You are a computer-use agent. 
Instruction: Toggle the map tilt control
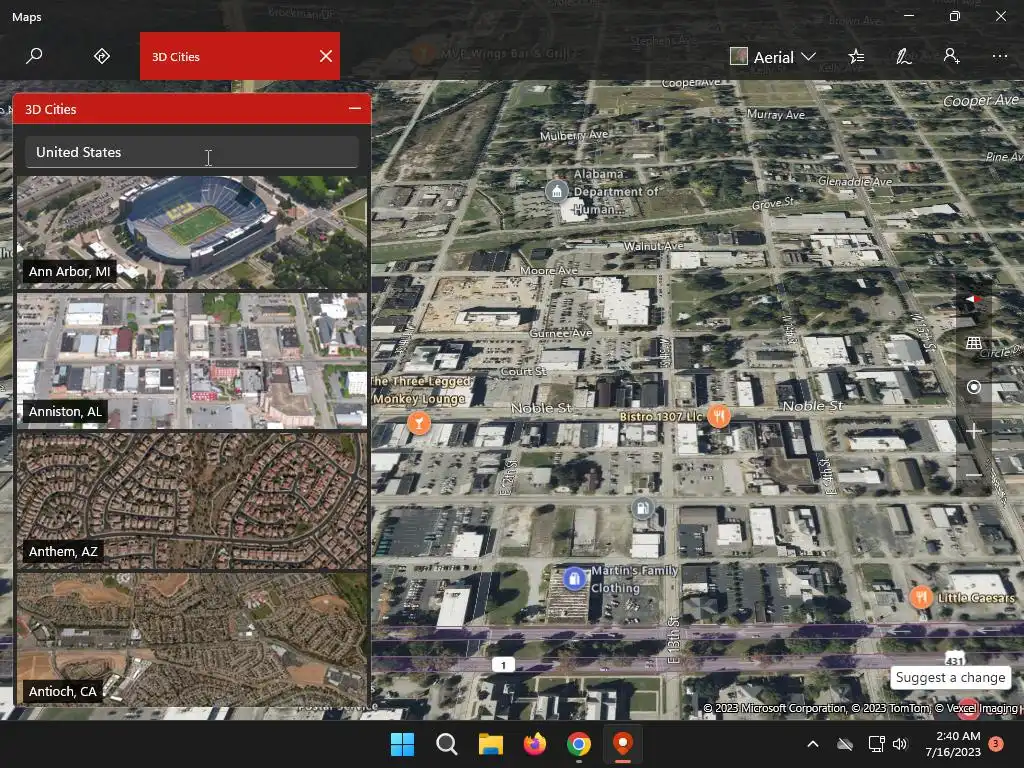(x=973, y=343)
